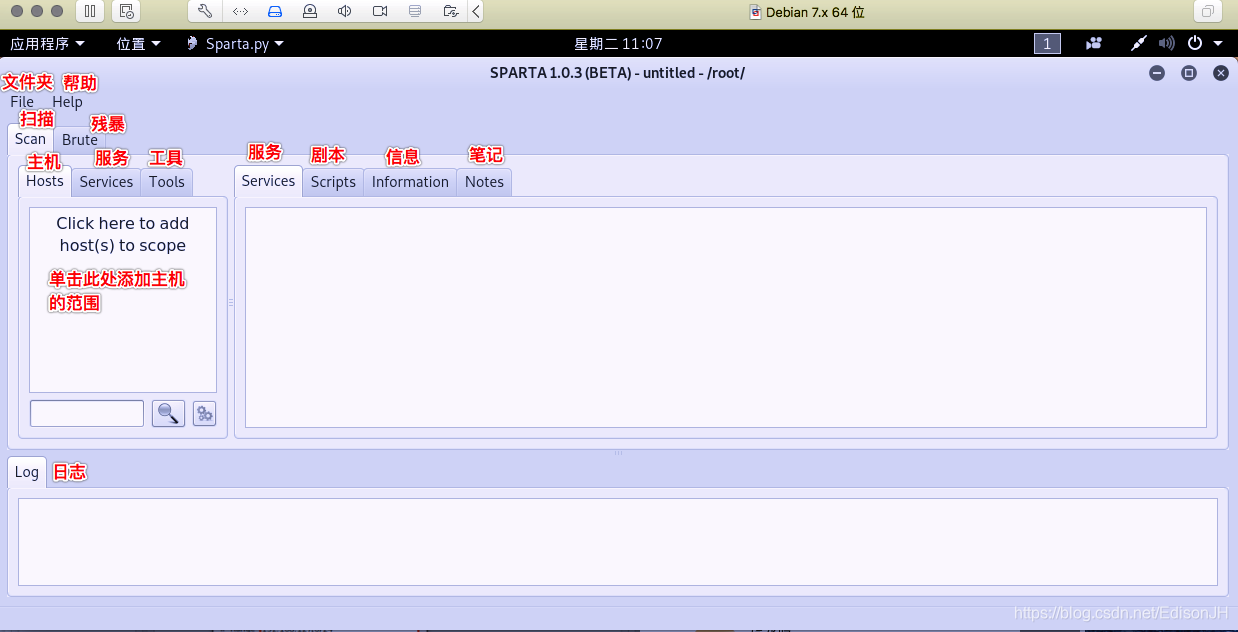Image resolution: width=1238 pixels, height=632 pixels.
Task: Click the magnifier search icon under Hosts
Action: tap(168, 413)
